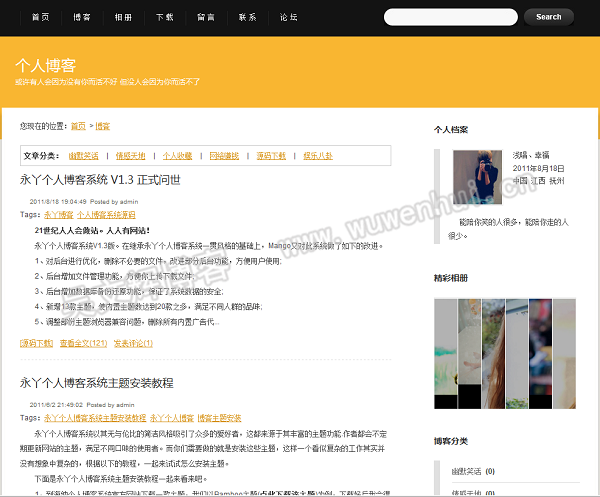
Task: Open the 下载 navigation page
Action: [164, 17]
